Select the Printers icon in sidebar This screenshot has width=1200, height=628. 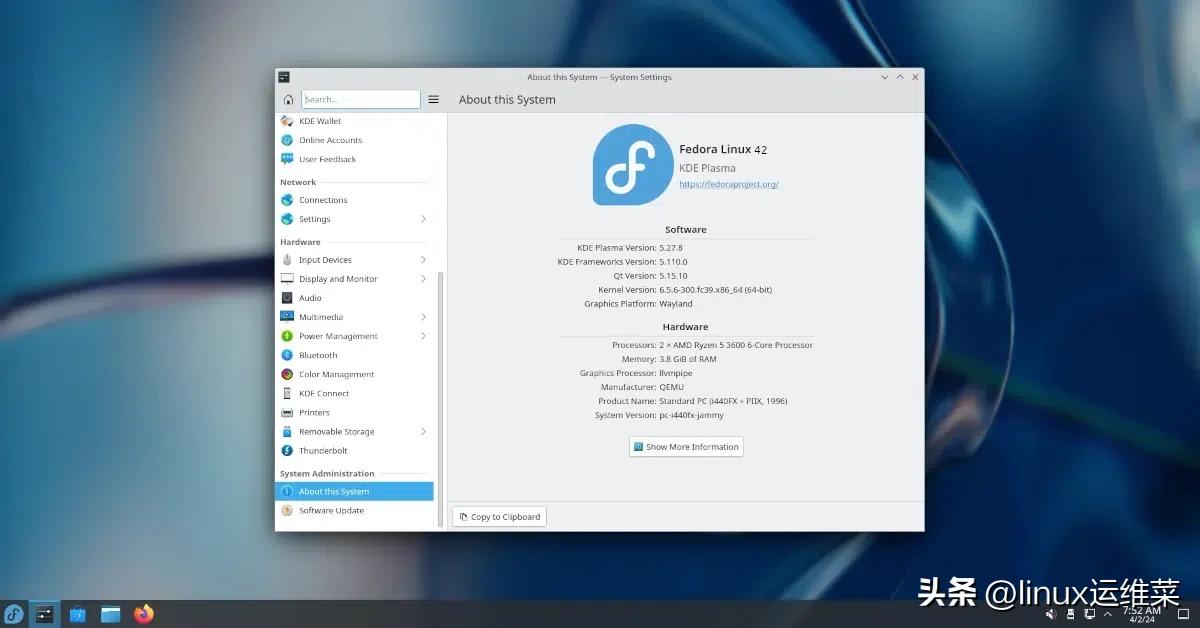(287, 413)
